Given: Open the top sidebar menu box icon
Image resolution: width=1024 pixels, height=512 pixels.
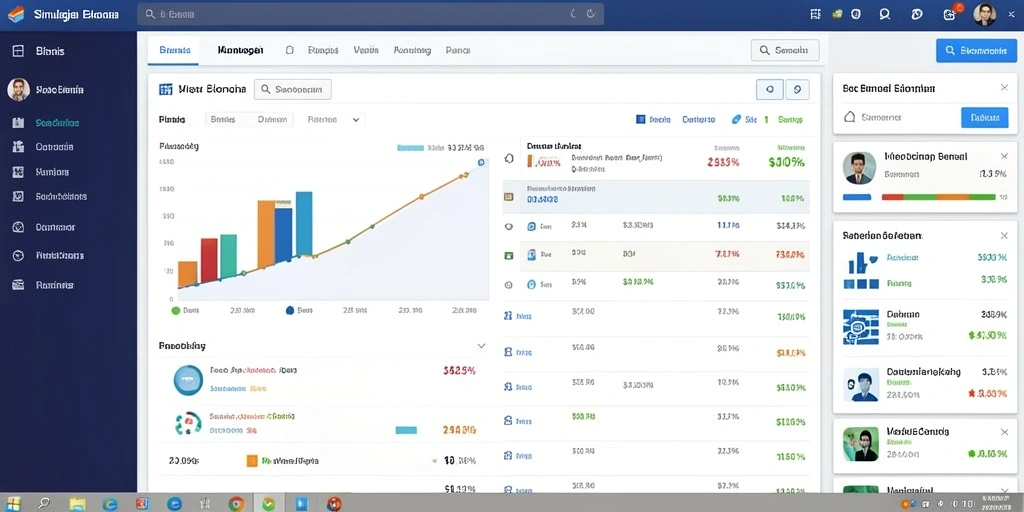Looking at the screenshot, I should [x=18, y=51].
